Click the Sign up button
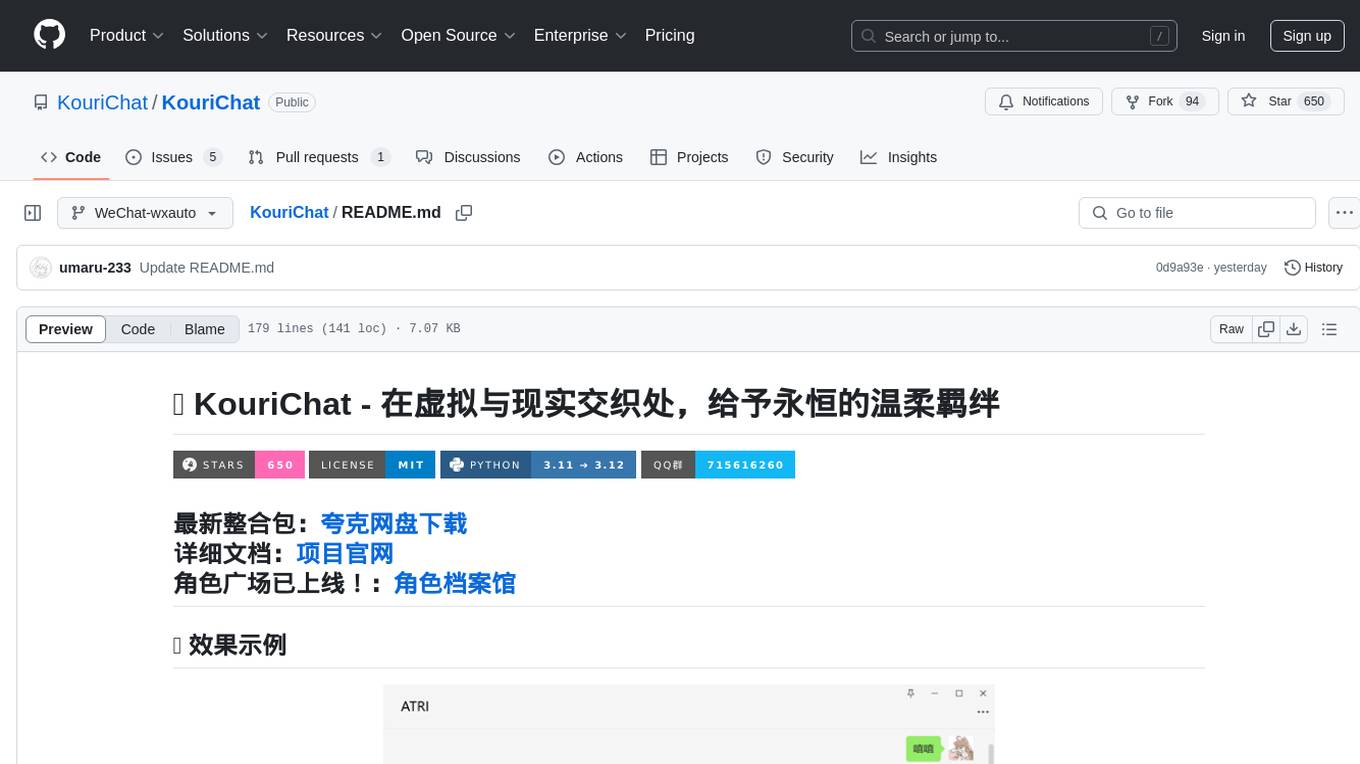The image size is (1360, 764). click(1306, 35)
